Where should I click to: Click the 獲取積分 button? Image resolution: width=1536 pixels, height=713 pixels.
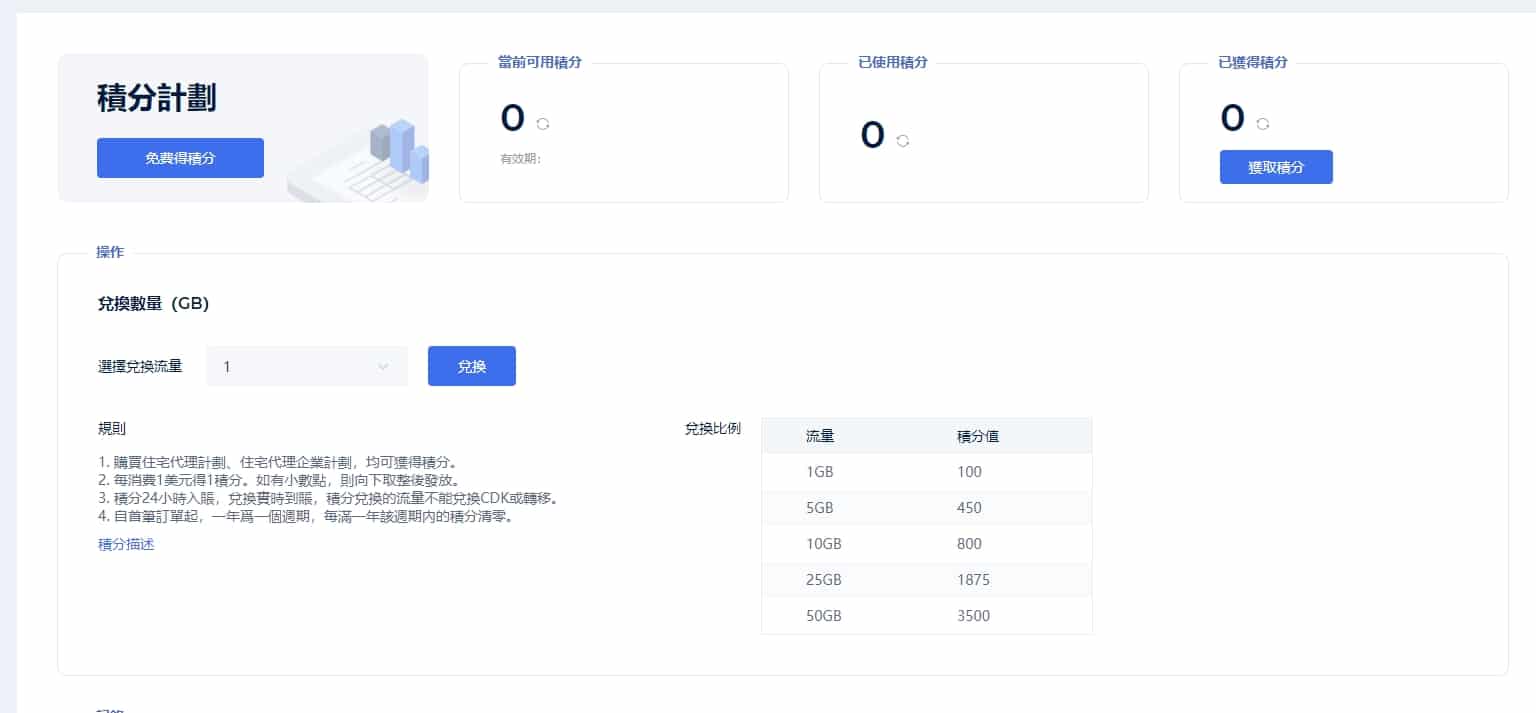coord(1276,167)
